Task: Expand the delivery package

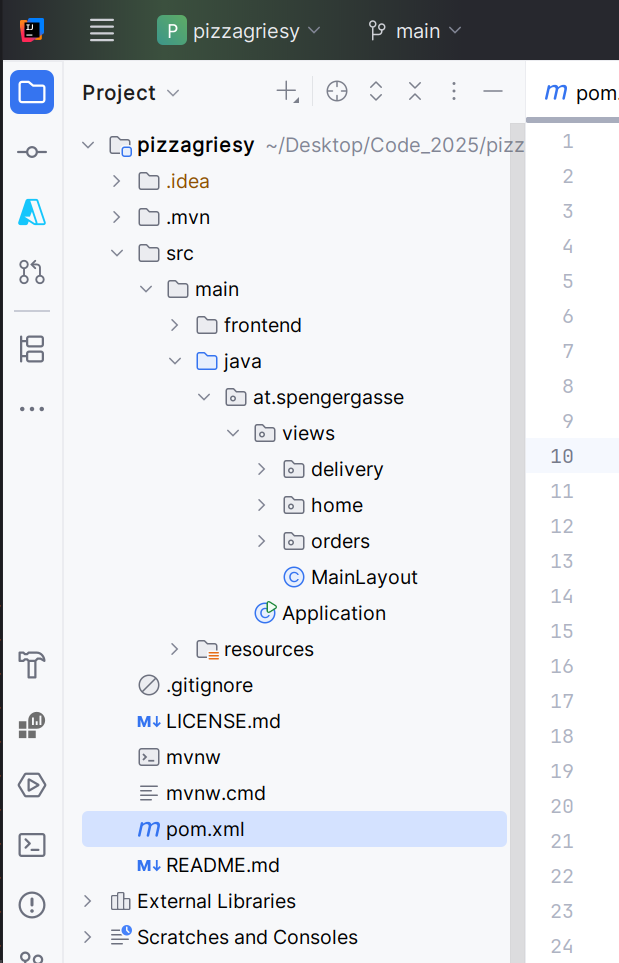Action: coord(261,469)
